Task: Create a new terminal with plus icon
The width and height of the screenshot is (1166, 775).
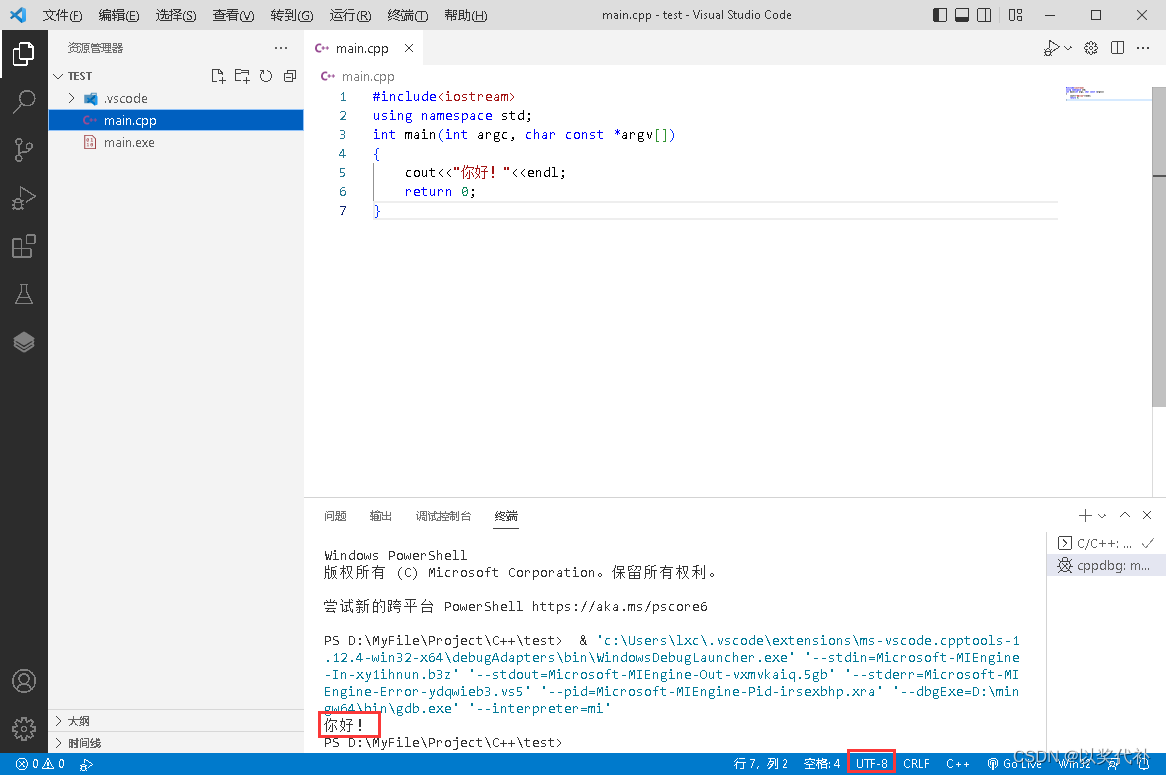Action: pos(1085,515)
